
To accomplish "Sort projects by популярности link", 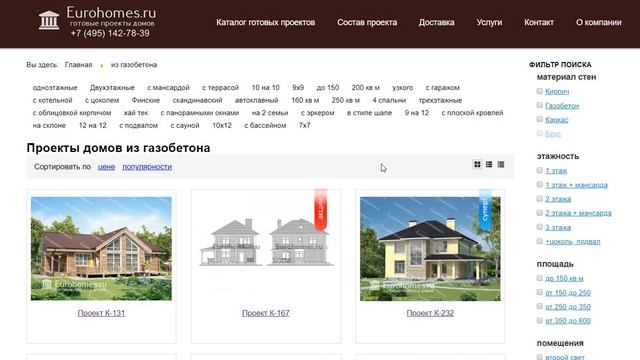I will (x=147, y=167).
